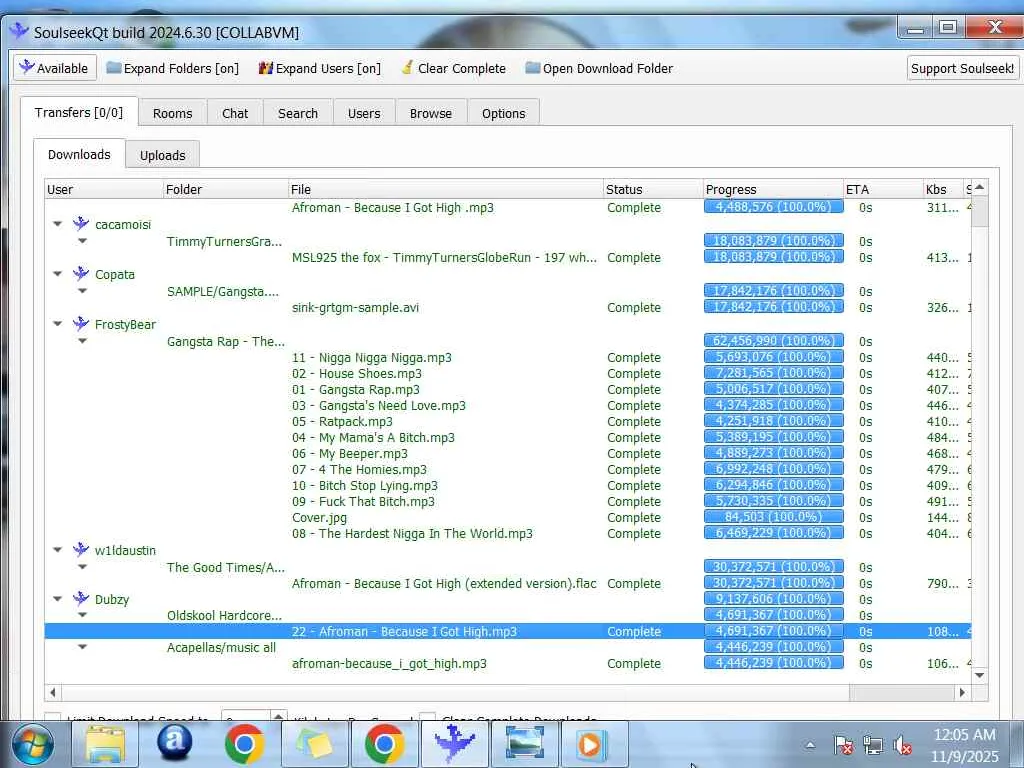Select the extended version .flac file
1024x768 pixels.
point(444,583)
